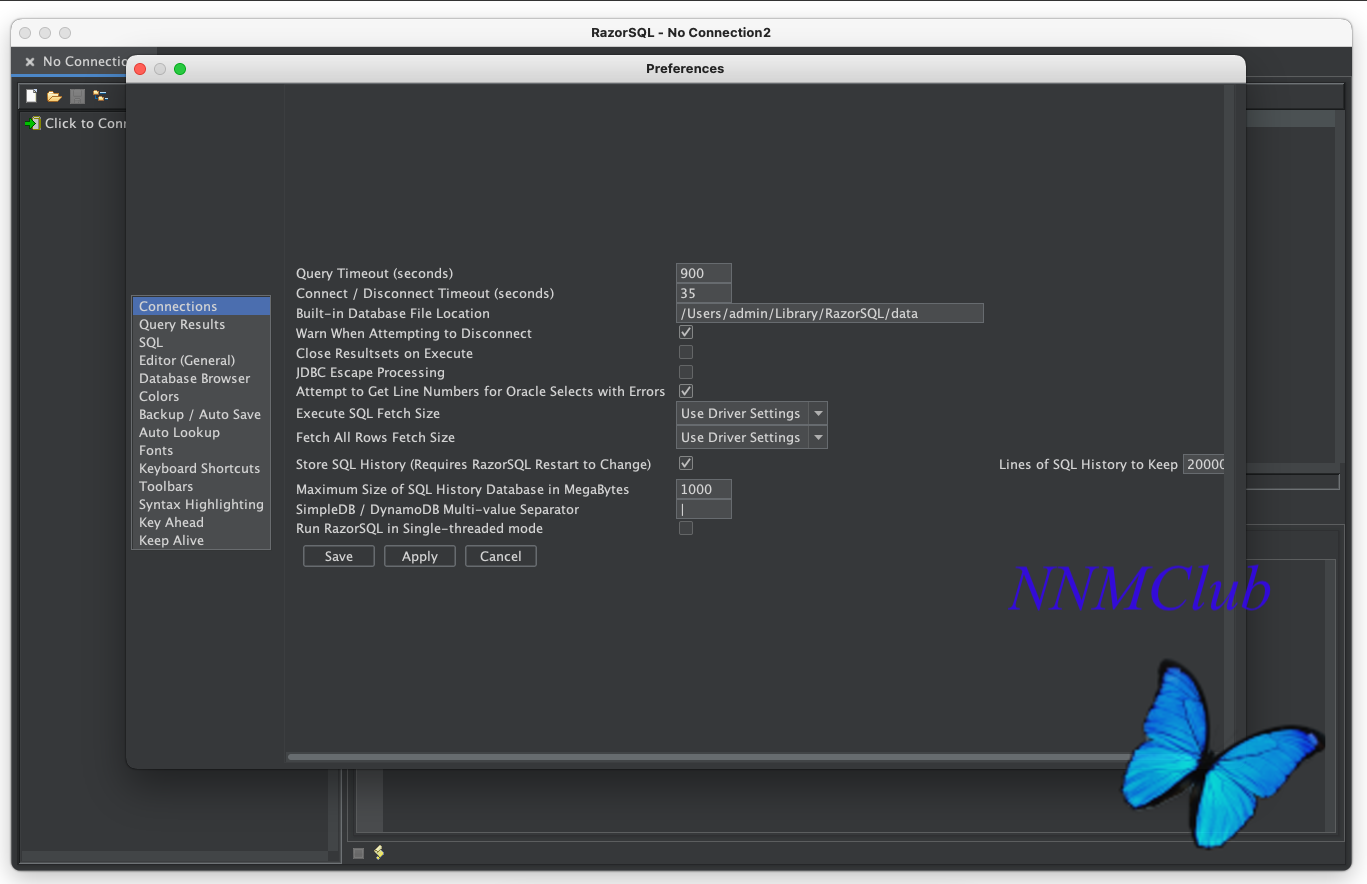
Task: Open the SQL preferences category
Action: [x=201, y=342]
